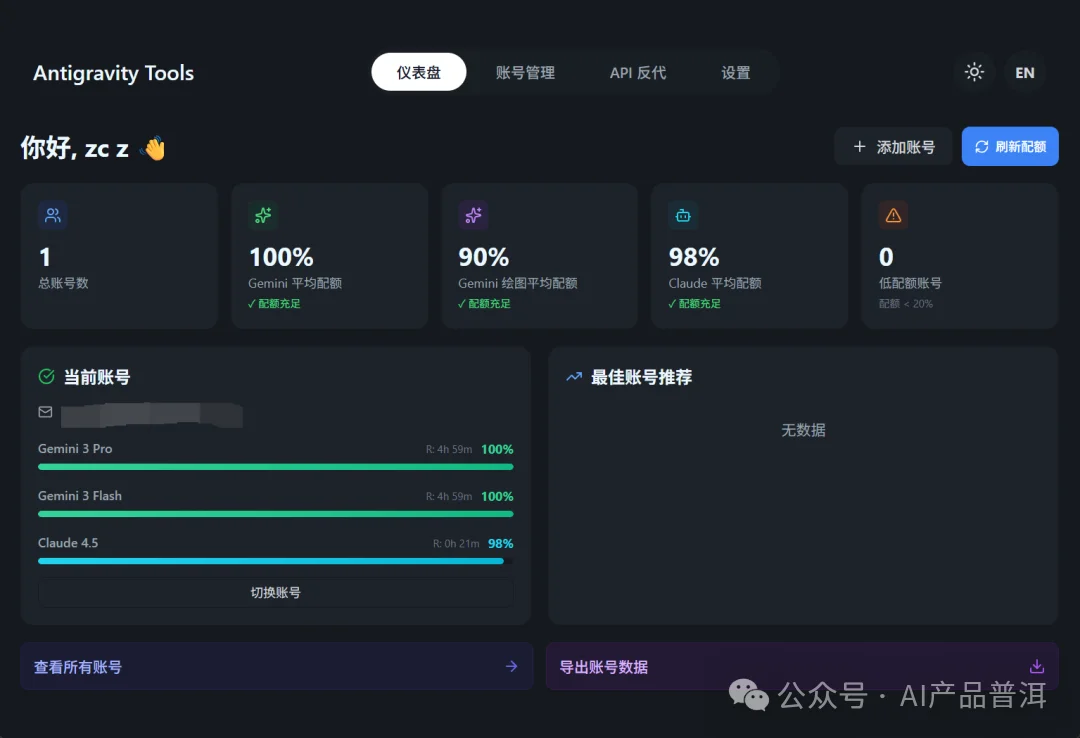Click 添加账号 to add an account
This screenshot has width=1080, height=738.
[893, 146]
